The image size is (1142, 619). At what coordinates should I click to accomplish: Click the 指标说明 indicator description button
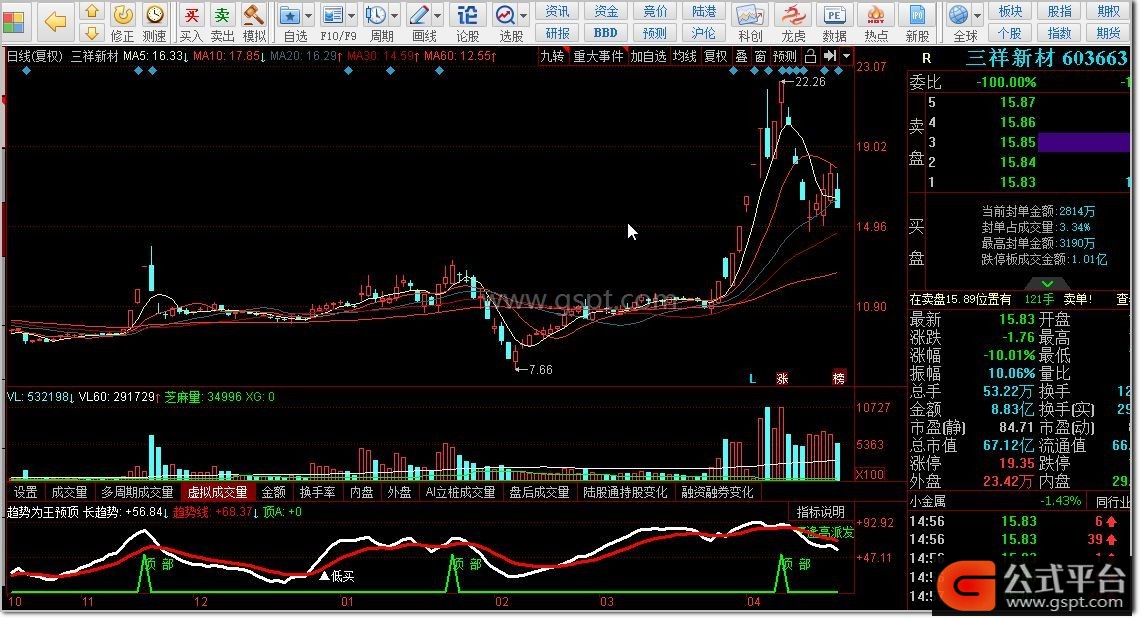pyautogui.click(x=820, y=512)
